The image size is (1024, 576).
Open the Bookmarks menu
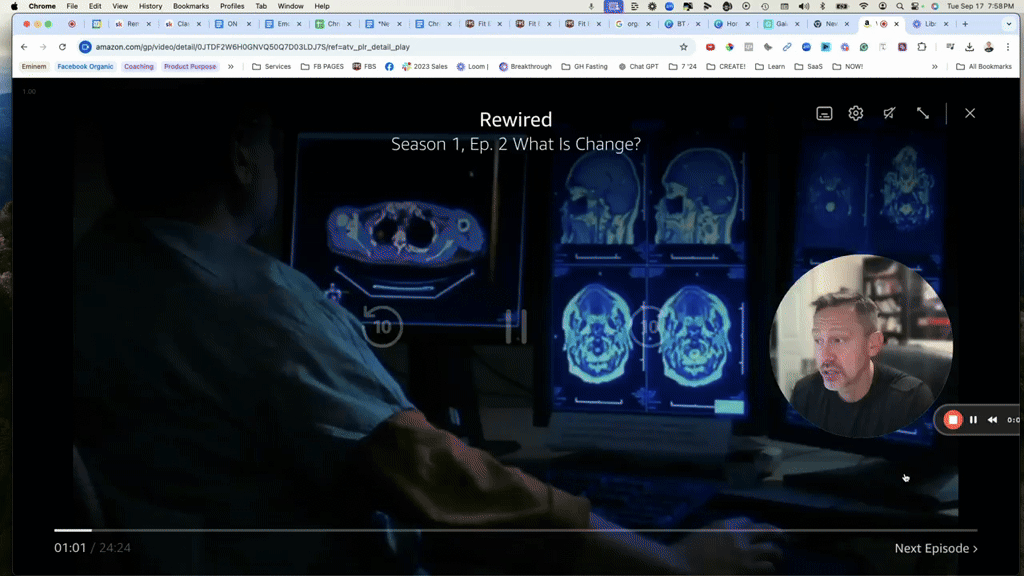click(x=191, y=6)
